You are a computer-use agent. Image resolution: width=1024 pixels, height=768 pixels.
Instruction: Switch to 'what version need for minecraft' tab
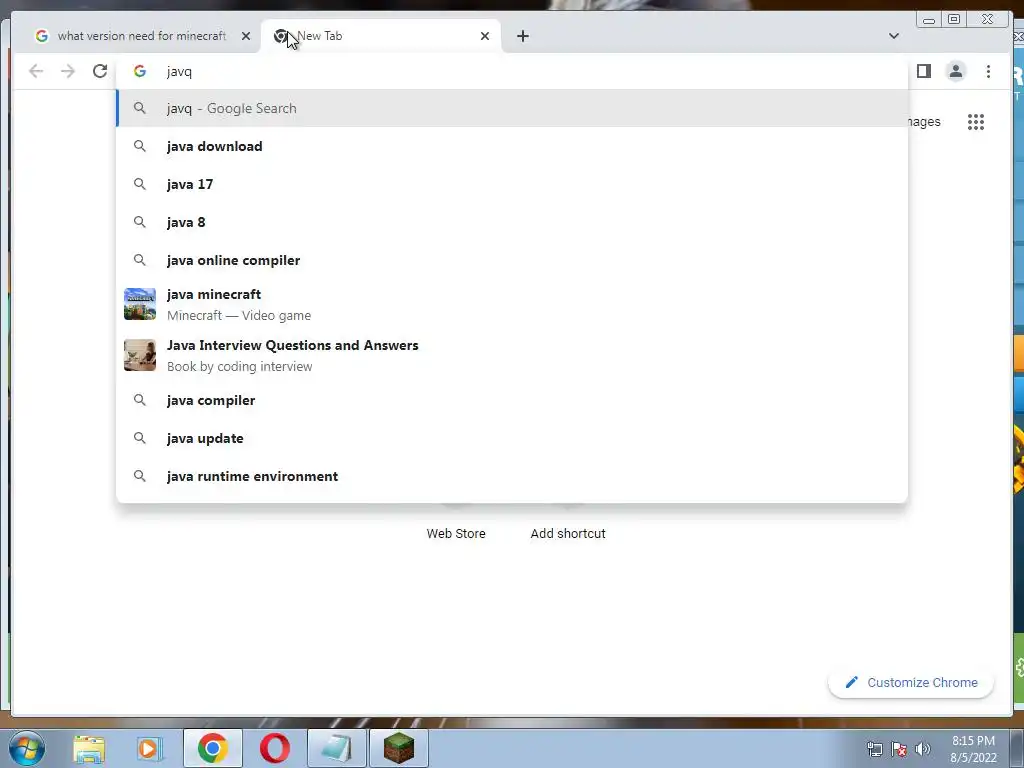click(142, 36)
